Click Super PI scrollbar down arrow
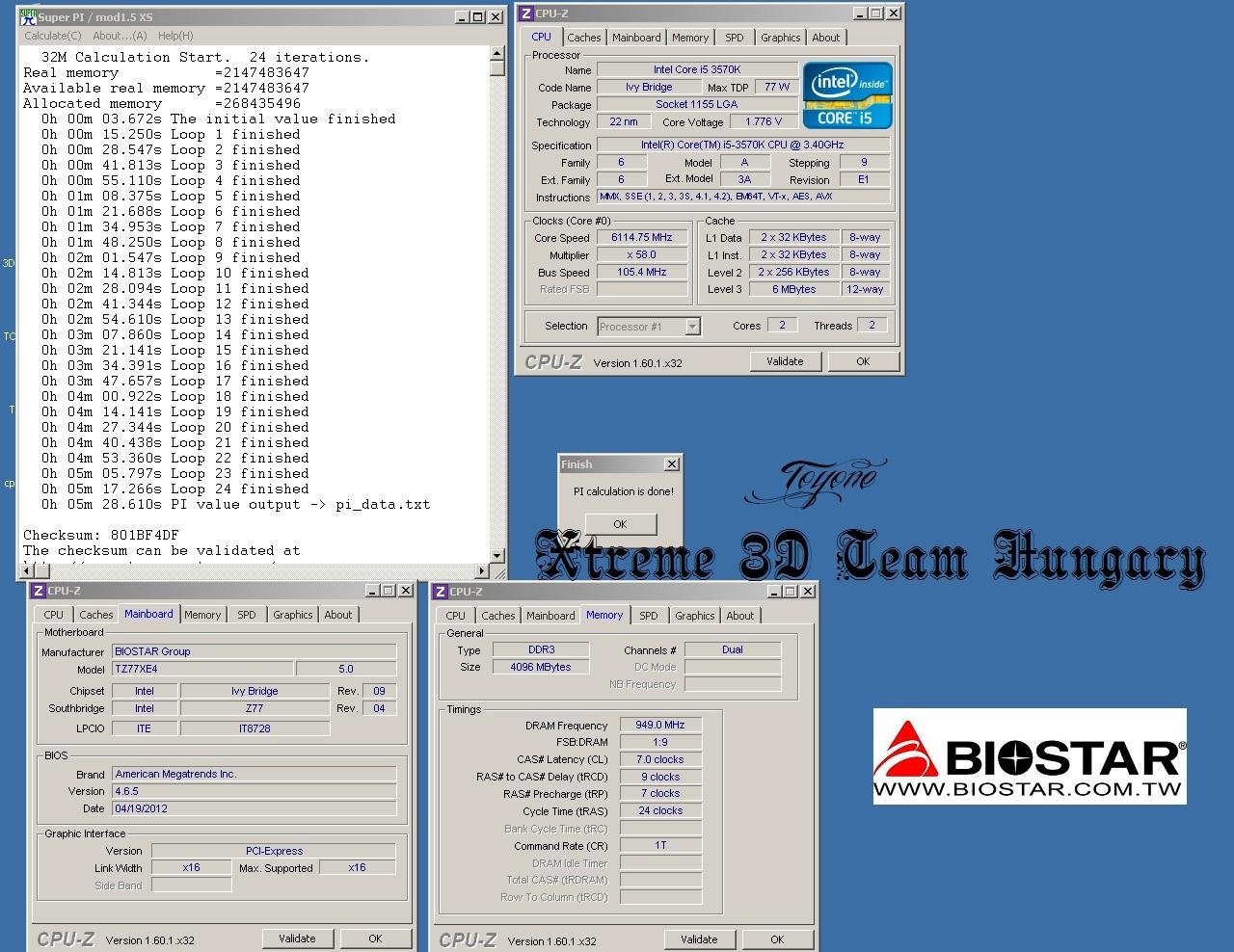1234x952 pixels. coord(497,555)
